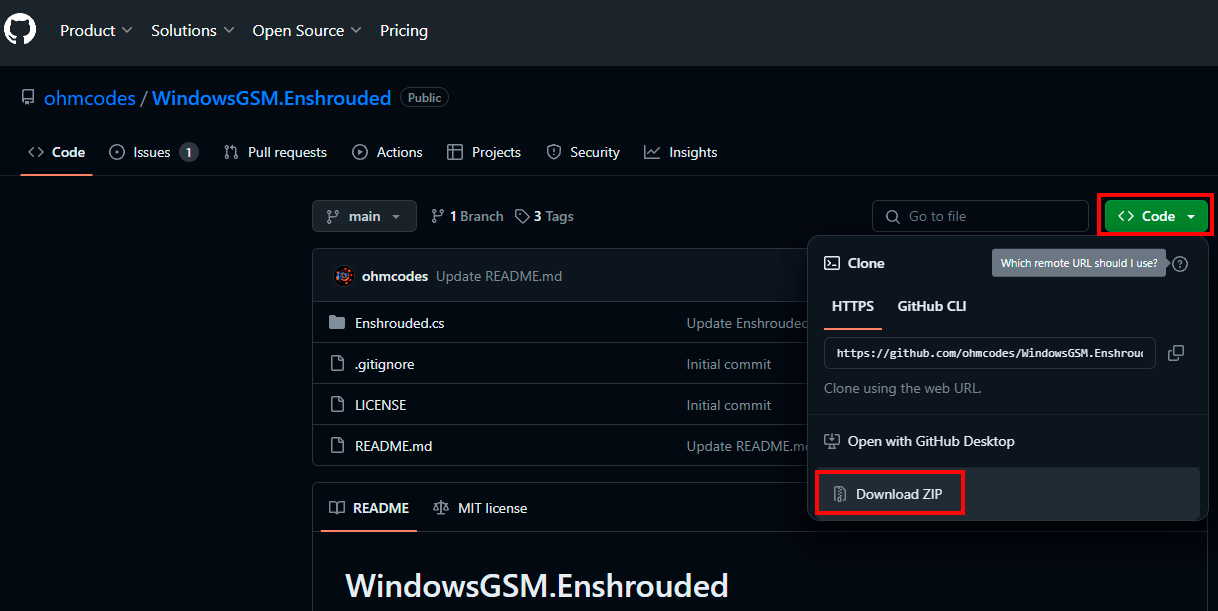Open the Update README.md commit message
1218x611 pixels.
coord(499,276)
